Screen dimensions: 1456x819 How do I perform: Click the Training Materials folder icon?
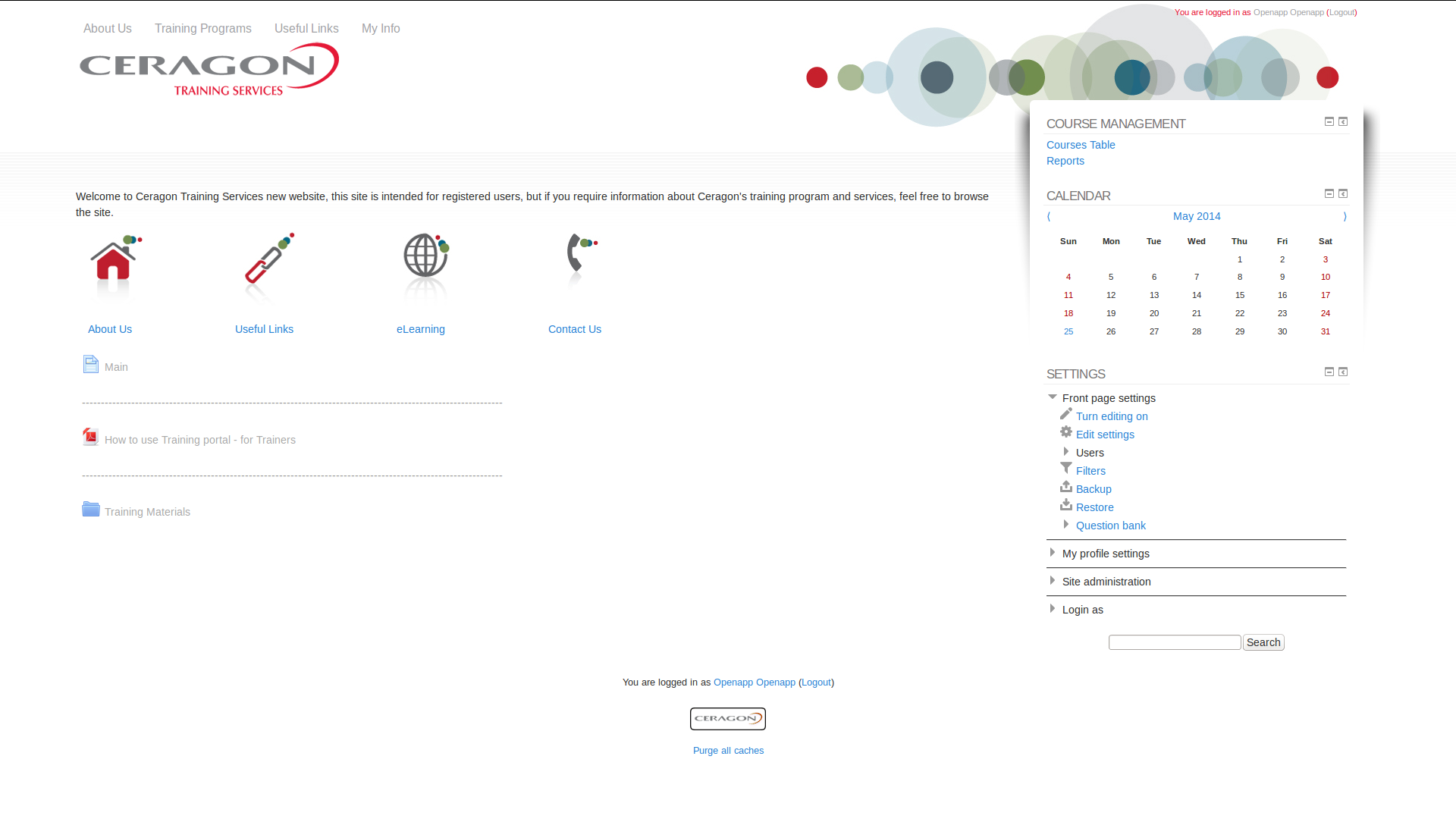[x=91, y=510]
